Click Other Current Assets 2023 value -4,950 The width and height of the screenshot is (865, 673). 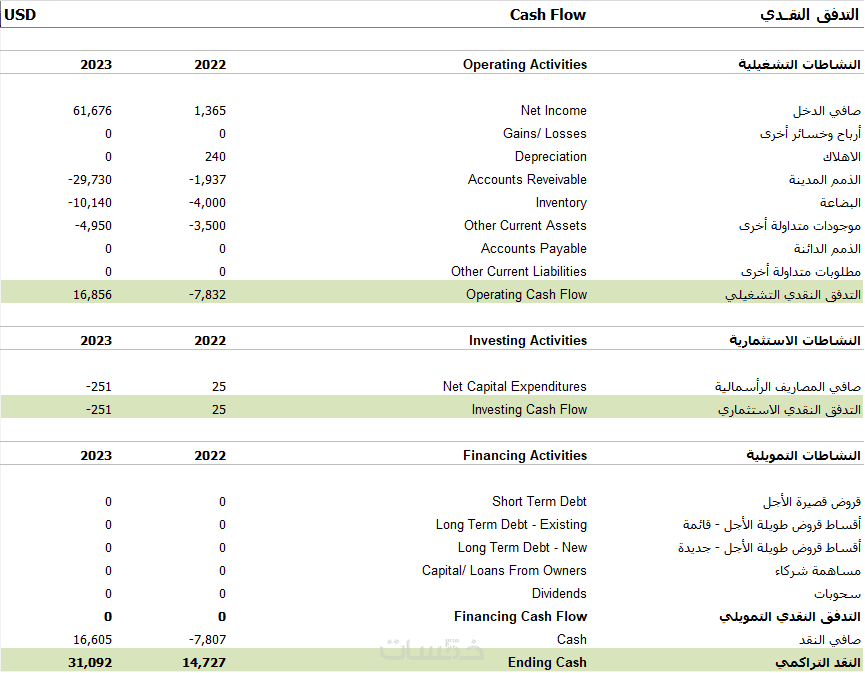coord(93,226)
